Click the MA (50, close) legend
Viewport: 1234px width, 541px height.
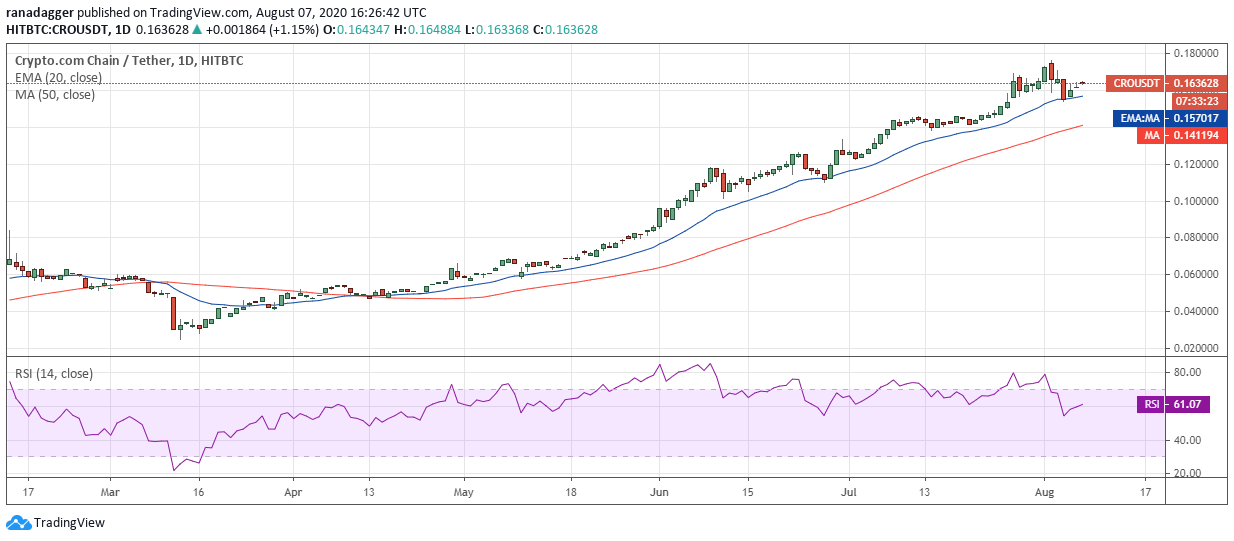coord(55,95)
